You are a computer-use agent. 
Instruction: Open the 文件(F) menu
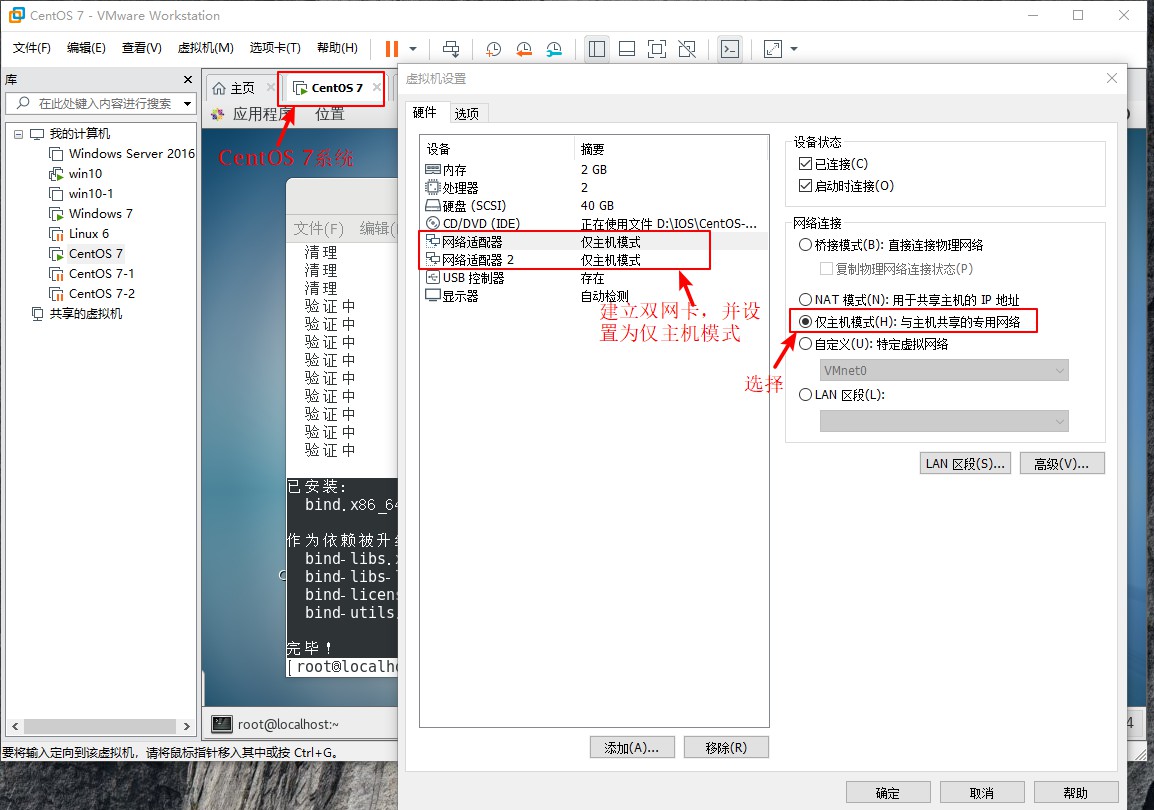point(32,49)
